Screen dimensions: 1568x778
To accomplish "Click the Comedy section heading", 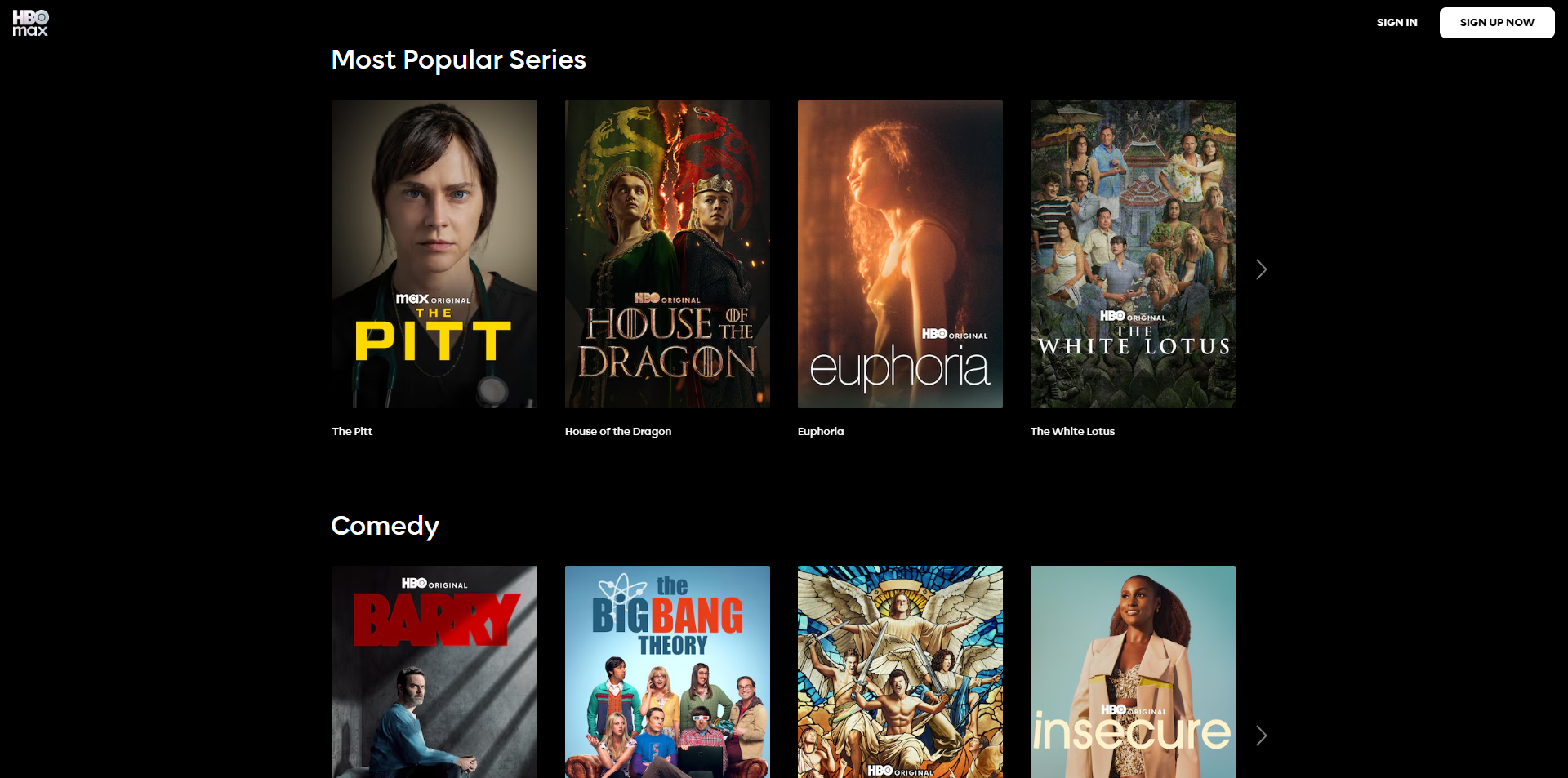I will (385, 527).
